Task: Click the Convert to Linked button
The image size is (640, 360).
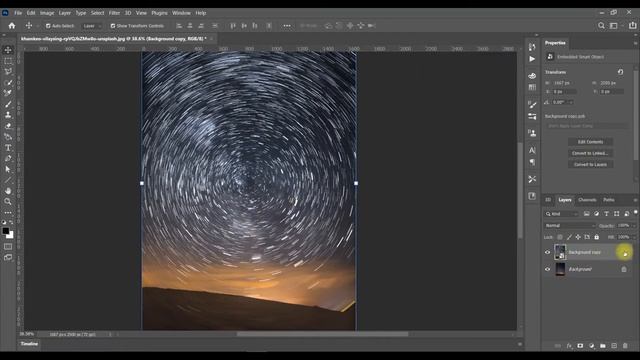Action: 590,153
